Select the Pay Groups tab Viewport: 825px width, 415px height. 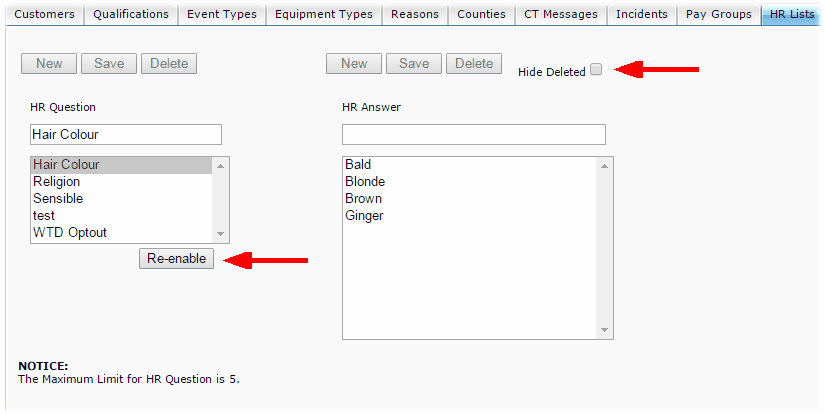tap(718, 14)
